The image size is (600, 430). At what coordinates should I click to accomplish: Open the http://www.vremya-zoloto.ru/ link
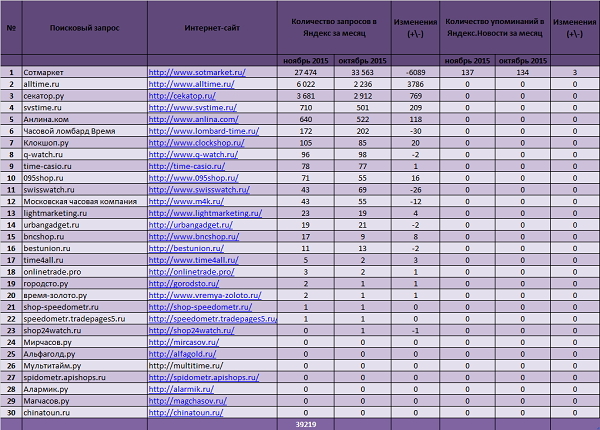205,295
